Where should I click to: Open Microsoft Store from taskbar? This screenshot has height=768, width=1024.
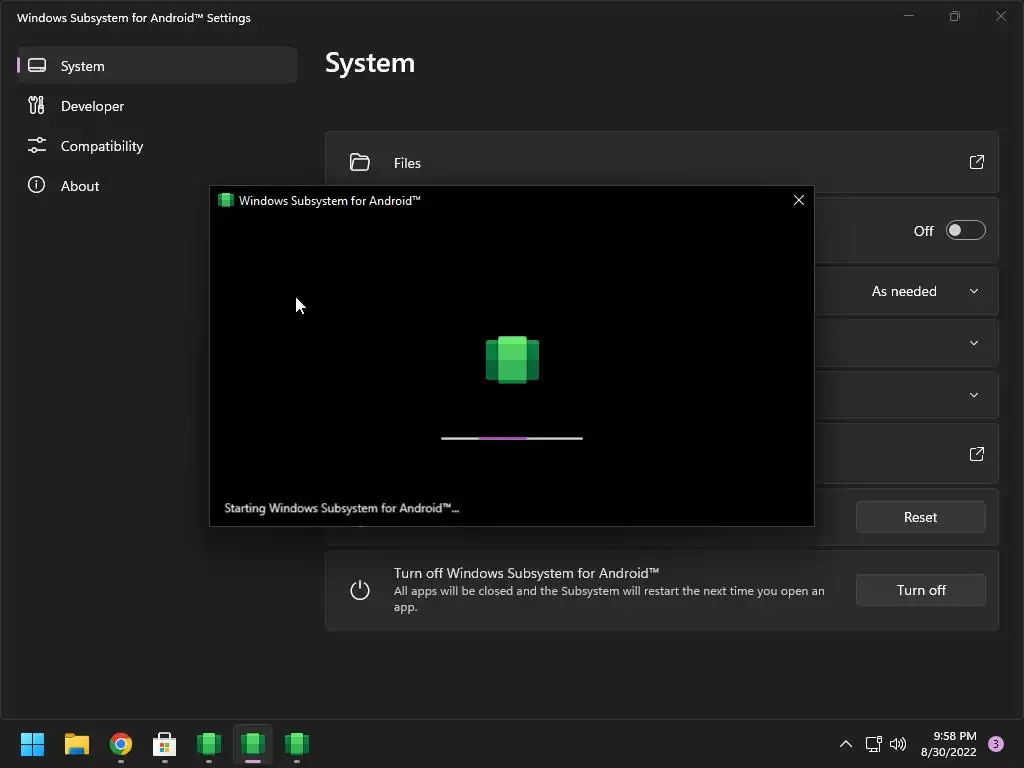click(165, 744)
